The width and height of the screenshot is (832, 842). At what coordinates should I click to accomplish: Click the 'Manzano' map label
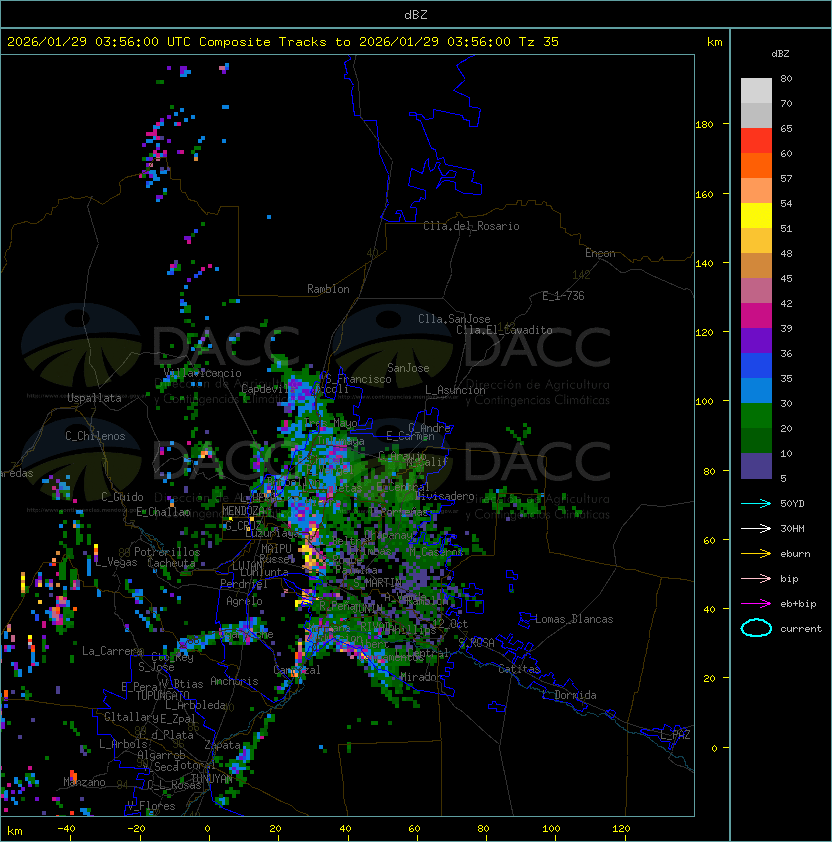(84, 782)
